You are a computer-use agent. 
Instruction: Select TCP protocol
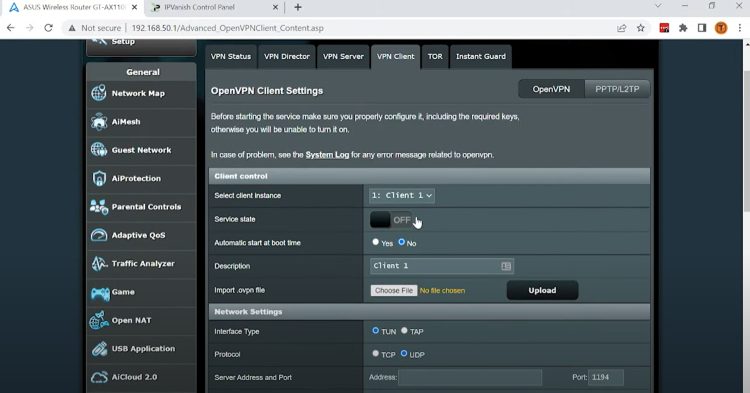[375, 353]
